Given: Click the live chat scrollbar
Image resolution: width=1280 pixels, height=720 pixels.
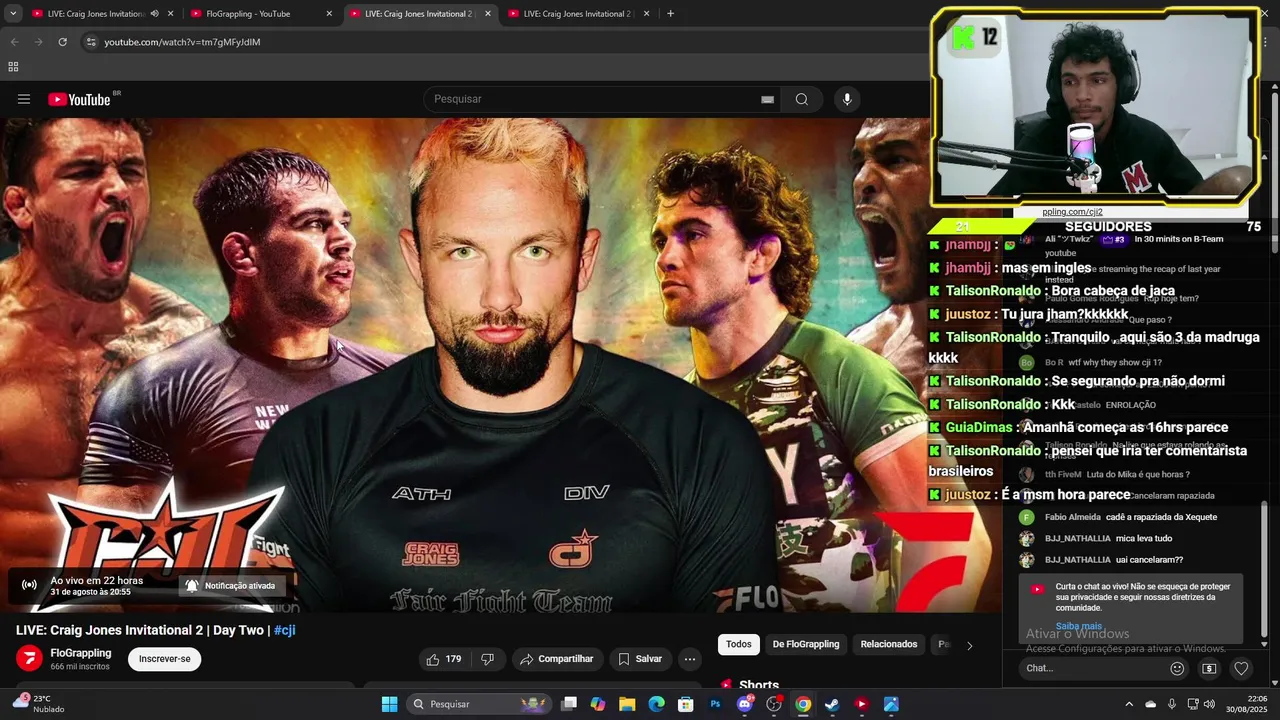Looking at the screenshot, I should [1265, 568].
